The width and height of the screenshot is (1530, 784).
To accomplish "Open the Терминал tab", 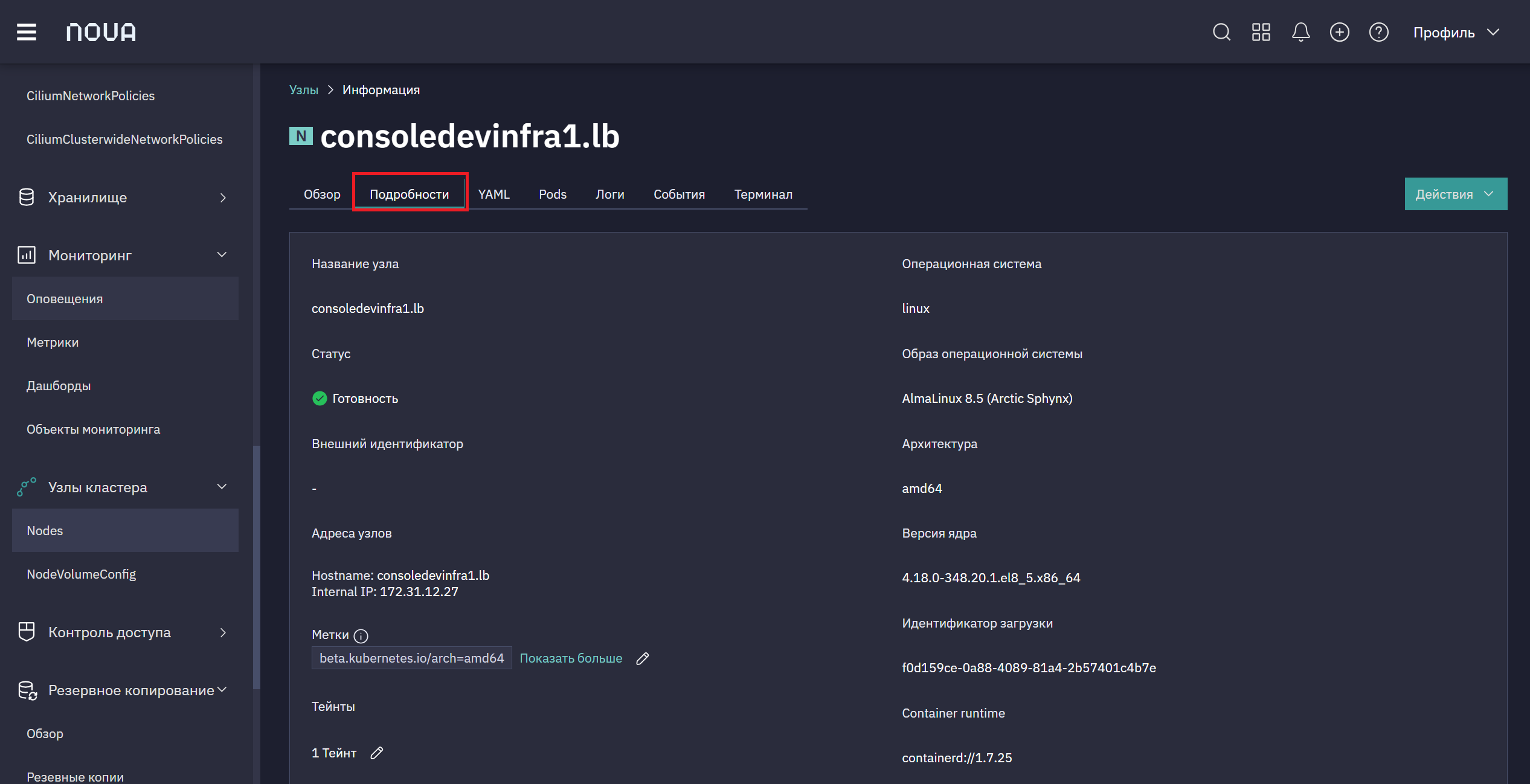I will 763,194.
